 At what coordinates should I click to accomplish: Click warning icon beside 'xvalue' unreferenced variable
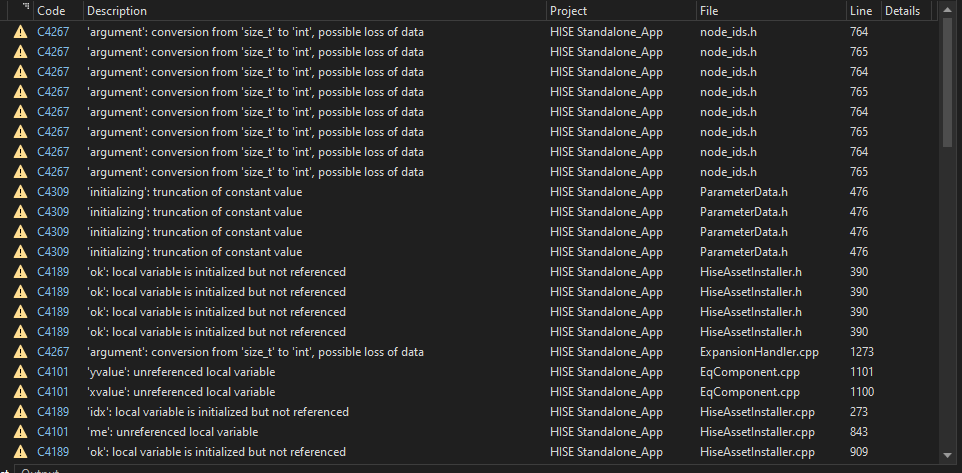tap(21, 392)
